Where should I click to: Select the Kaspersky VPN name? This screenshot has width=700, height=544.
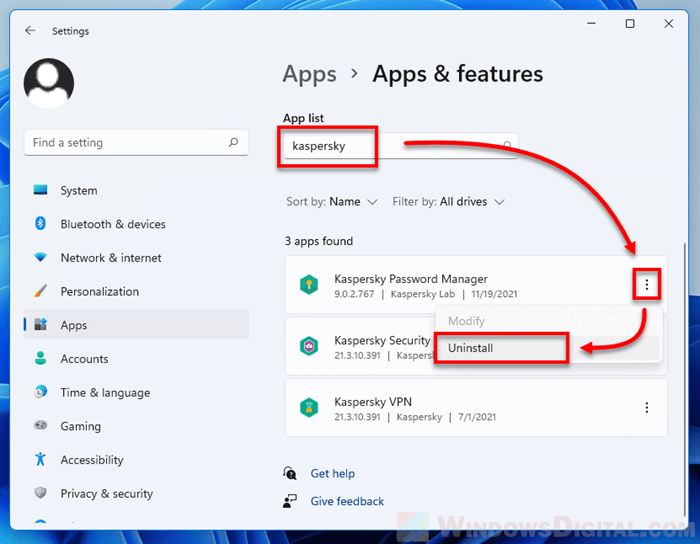373,402
